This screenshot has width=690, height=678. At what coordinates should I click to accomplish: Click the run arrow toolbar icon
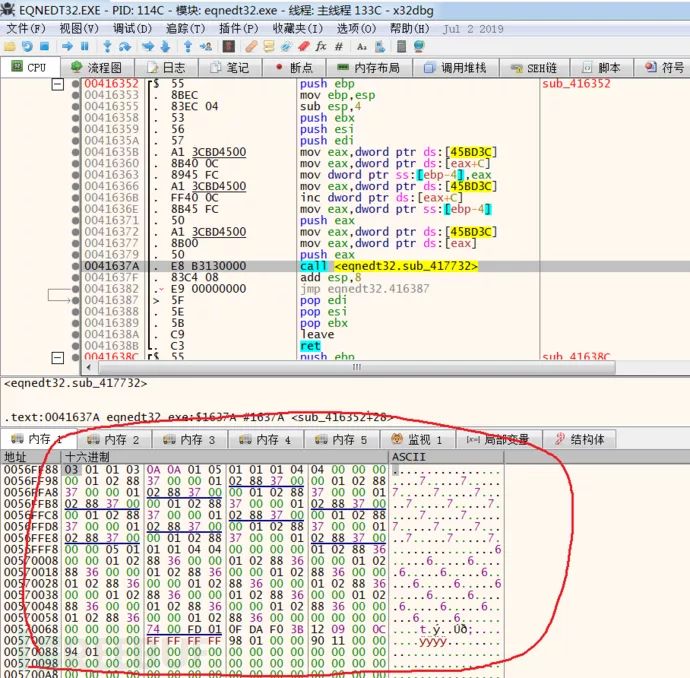click(x=66, y=47)
